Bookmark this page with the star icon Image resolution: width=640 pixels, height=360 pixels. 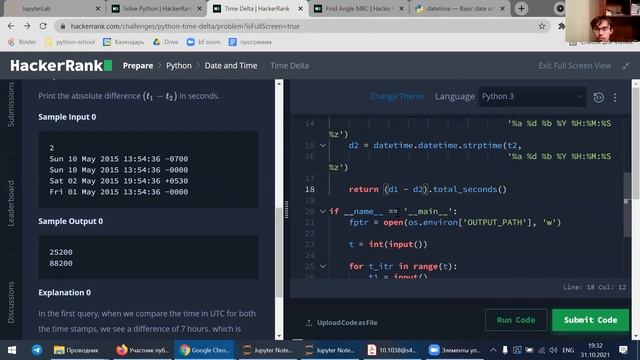pyautogui.click(x=542, y=26)
